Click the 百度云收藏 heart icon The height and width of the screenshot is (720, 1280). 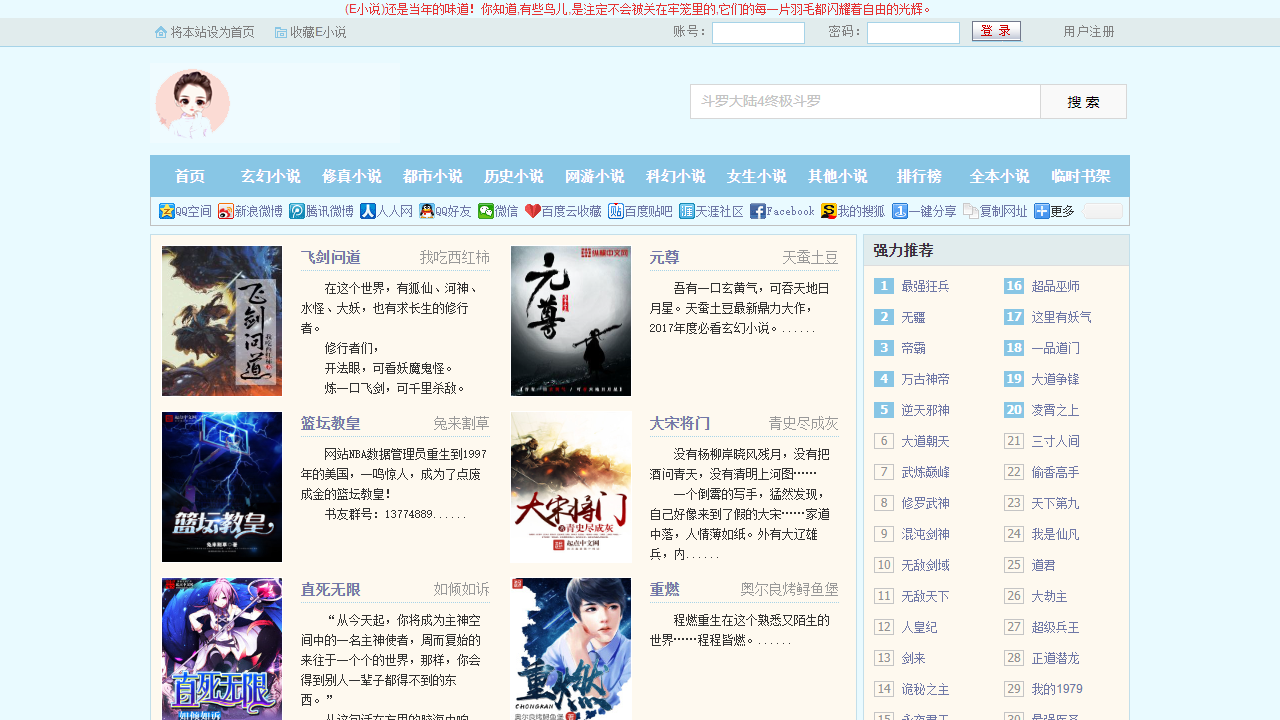(533, 211)
